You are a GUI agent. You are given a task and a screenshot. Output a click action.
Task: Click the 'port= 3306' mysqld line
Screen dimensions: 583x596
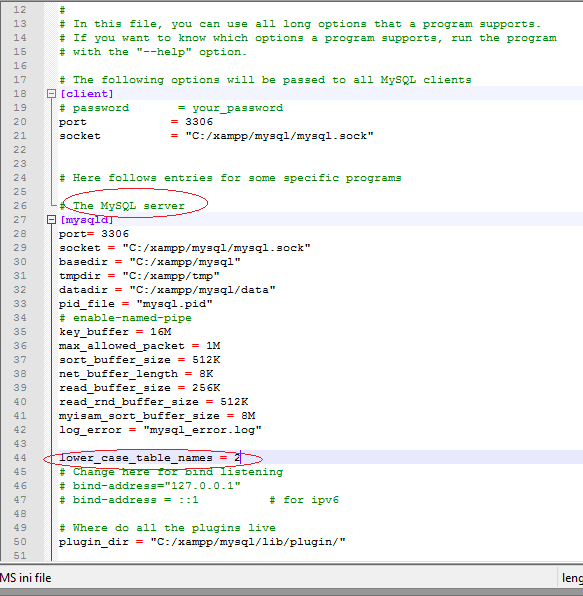[94, 233]
